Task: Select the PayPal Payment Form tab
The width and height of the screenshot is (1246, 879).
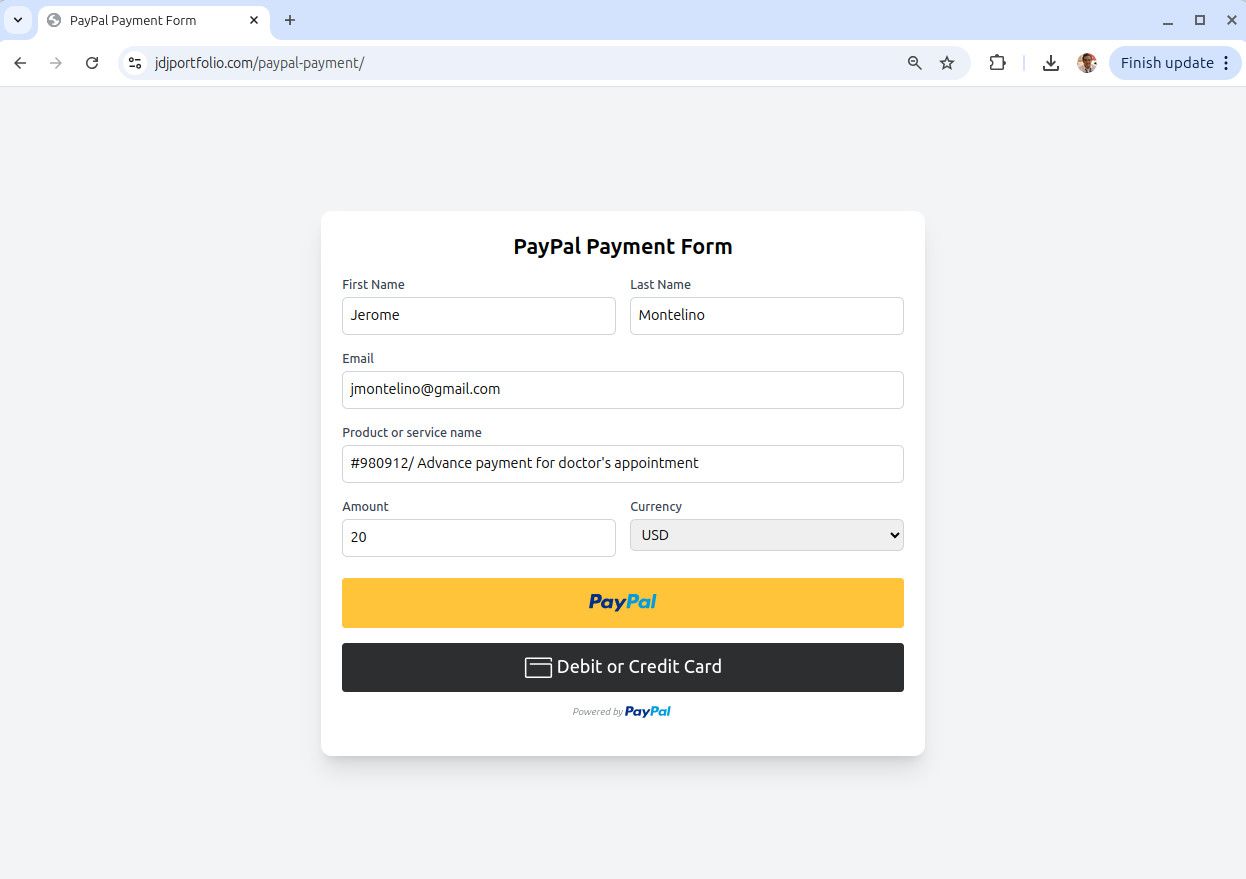Action: coord(140,20)
